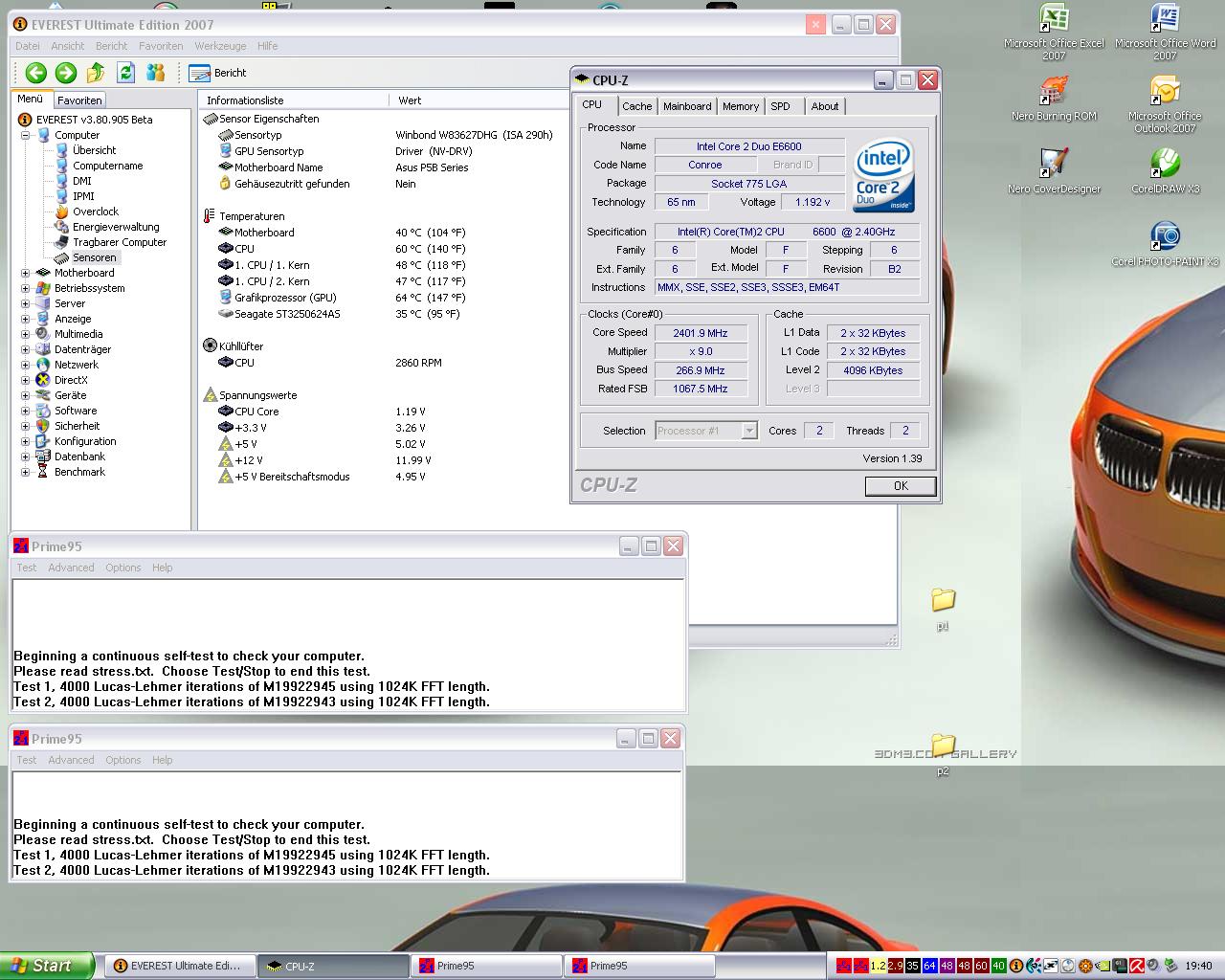Image resolution: width=1225 pixels, height=980 pixels.
Task: Click the Refresh icon in EVEREST toolbar
Action: 125,73
